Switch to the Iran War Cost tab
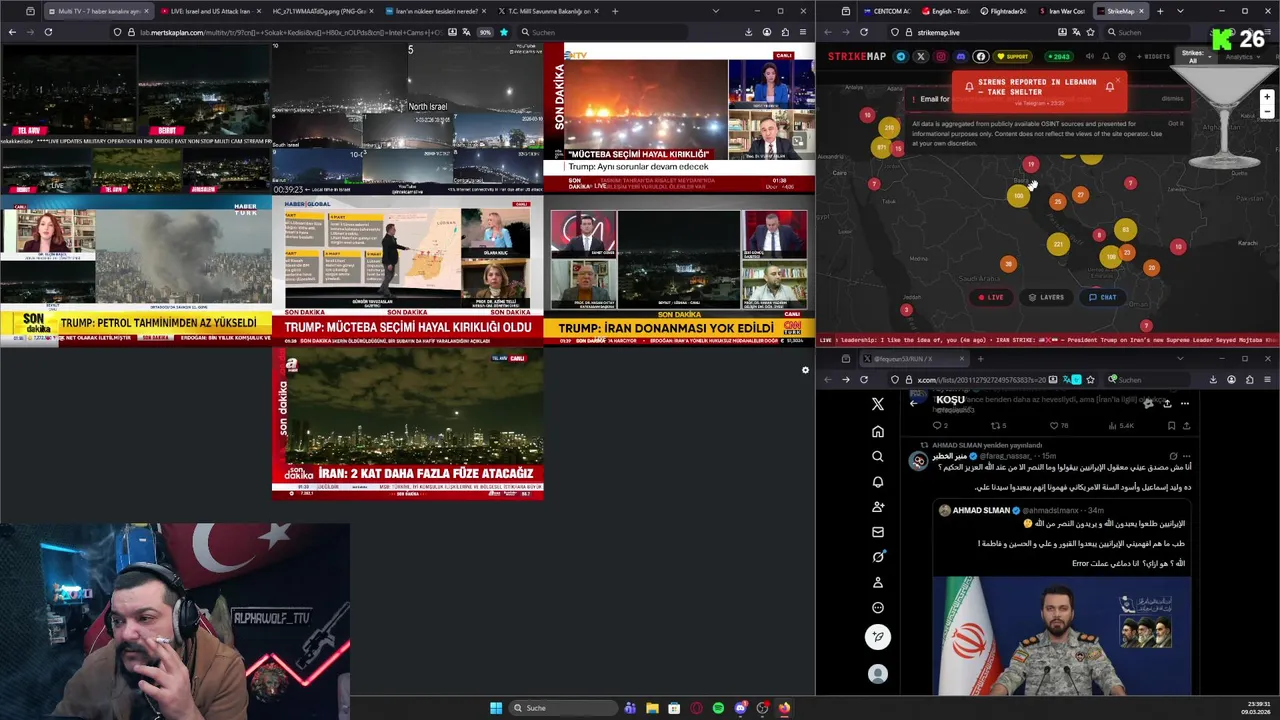Screen dimensions: 1280x720 pyautogui.click(x=1060, y=11)
